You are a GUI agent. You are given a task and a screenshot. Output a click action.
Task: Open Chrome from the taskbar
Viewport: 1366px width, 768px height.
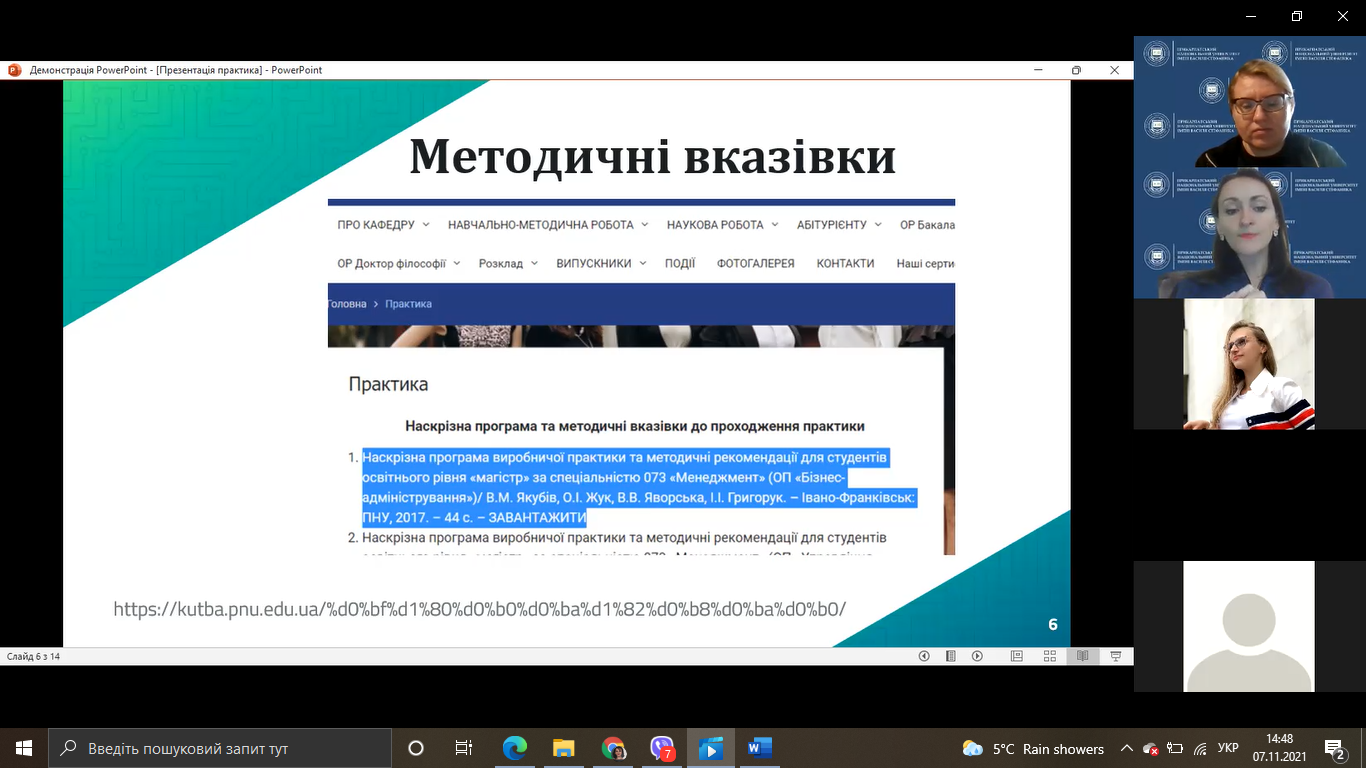point(613,748)
